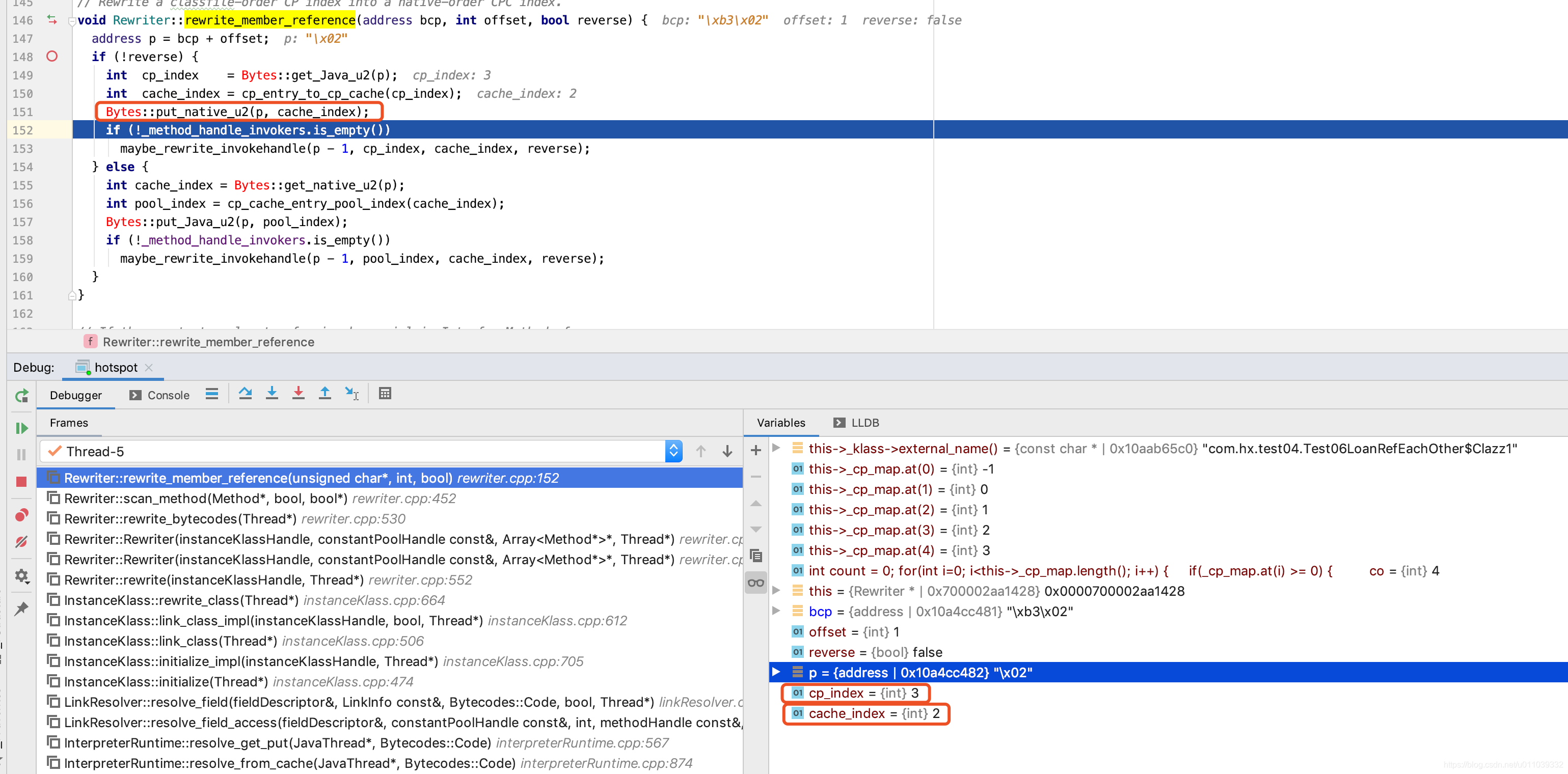Click View Breakpoints red circles icon

(22, 515)
